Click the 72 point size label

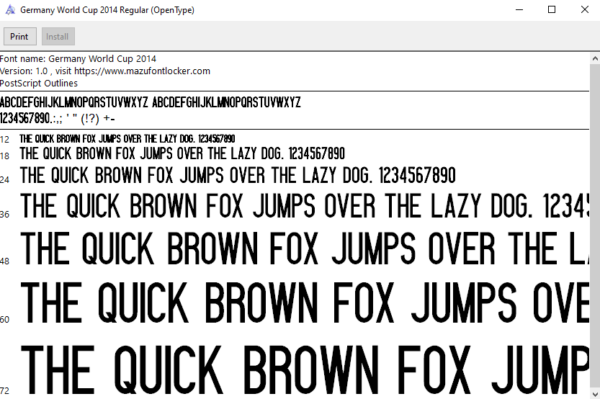click(x=5, y=391)
